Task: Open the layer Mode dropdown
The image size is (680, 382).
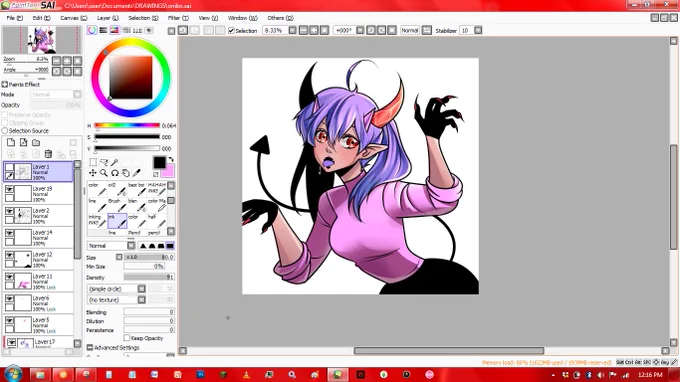Action: pyautogui.click(x=77, y=94)
